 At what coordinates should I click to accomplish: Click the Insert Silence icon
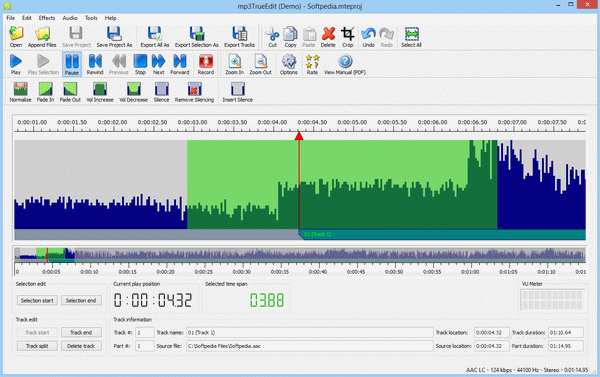238,92
